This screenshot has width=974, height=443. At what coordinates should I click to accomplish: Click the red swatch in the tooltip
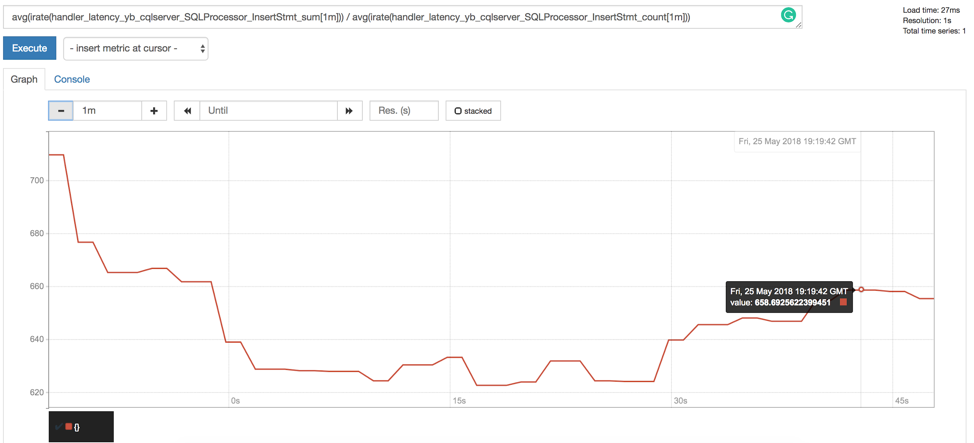pyautogui.click(x=843, y=302)
